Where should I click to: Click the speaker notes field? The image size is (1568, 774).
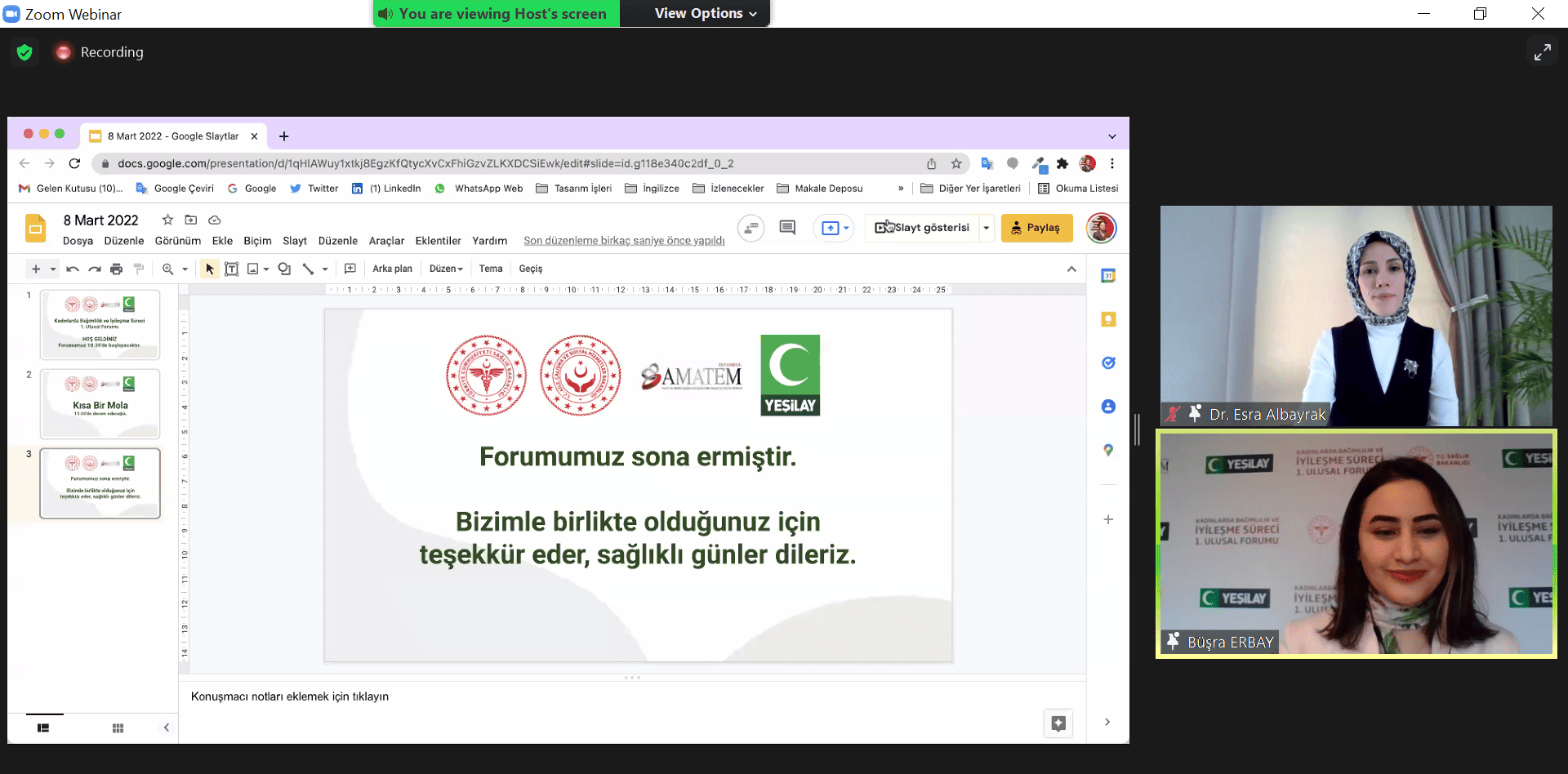(290, 696)
